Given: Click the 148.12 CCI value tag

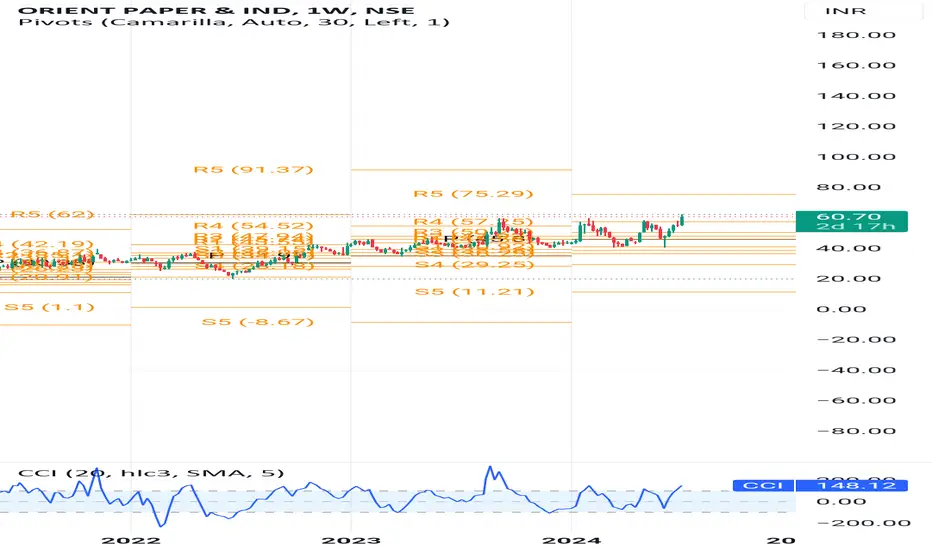Looking at the screenshot, I should [x=851, y=486].
